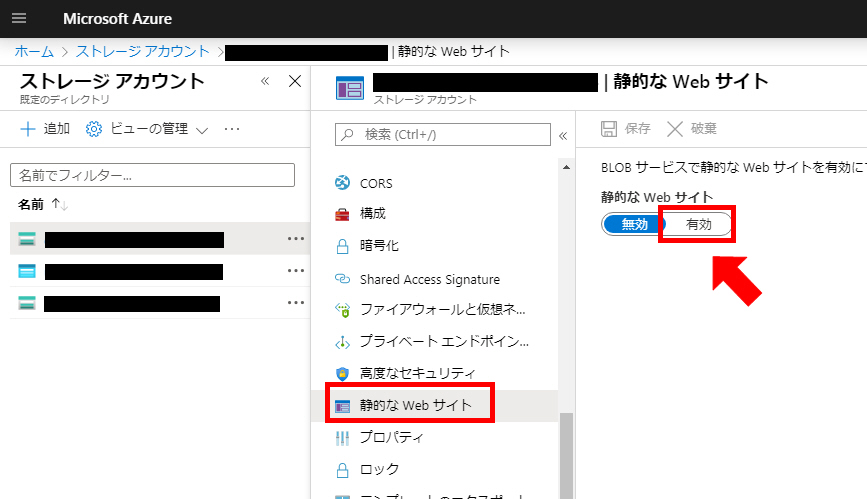Click the static website header icon

coord(350,88)
